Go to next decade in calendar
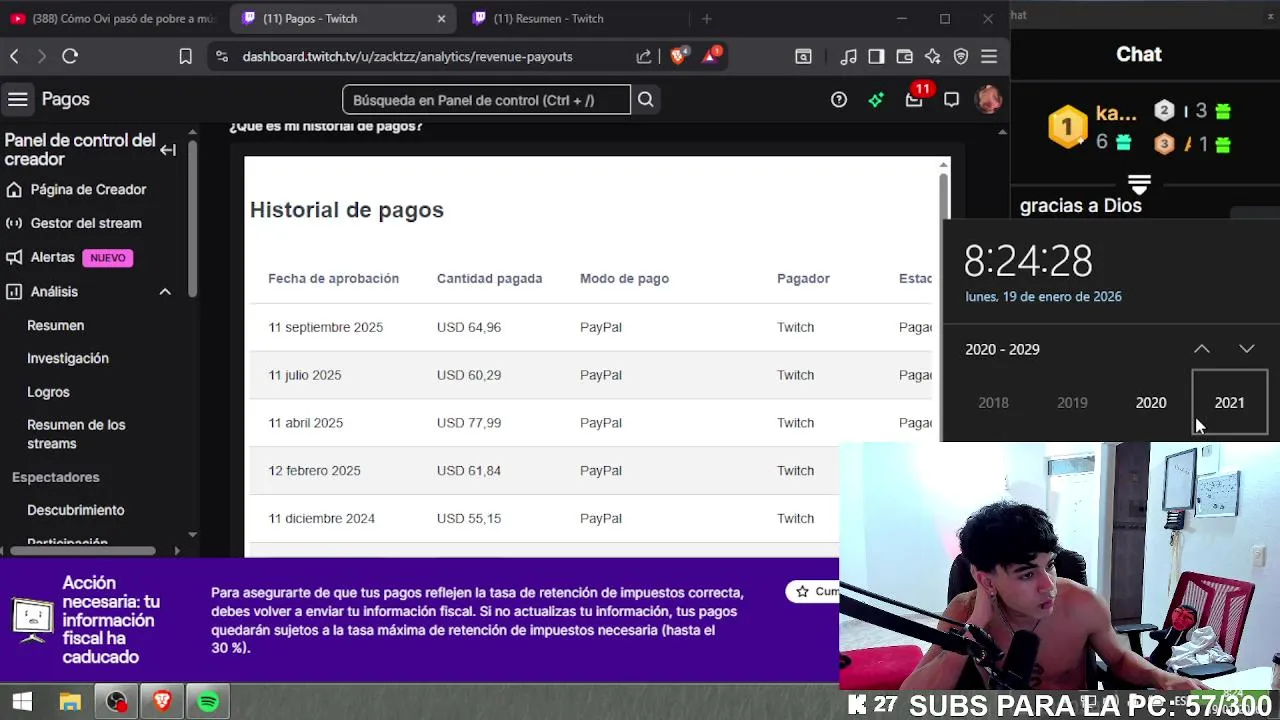 click(x=1246, y=349)
